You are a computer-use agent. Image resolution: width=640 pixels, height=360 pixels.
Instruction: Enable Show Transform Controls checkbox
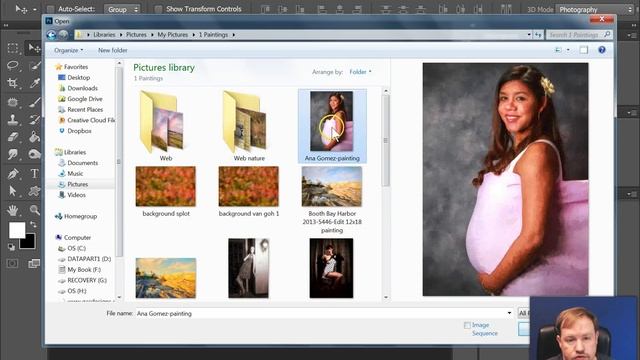click(x=158, y=9)
